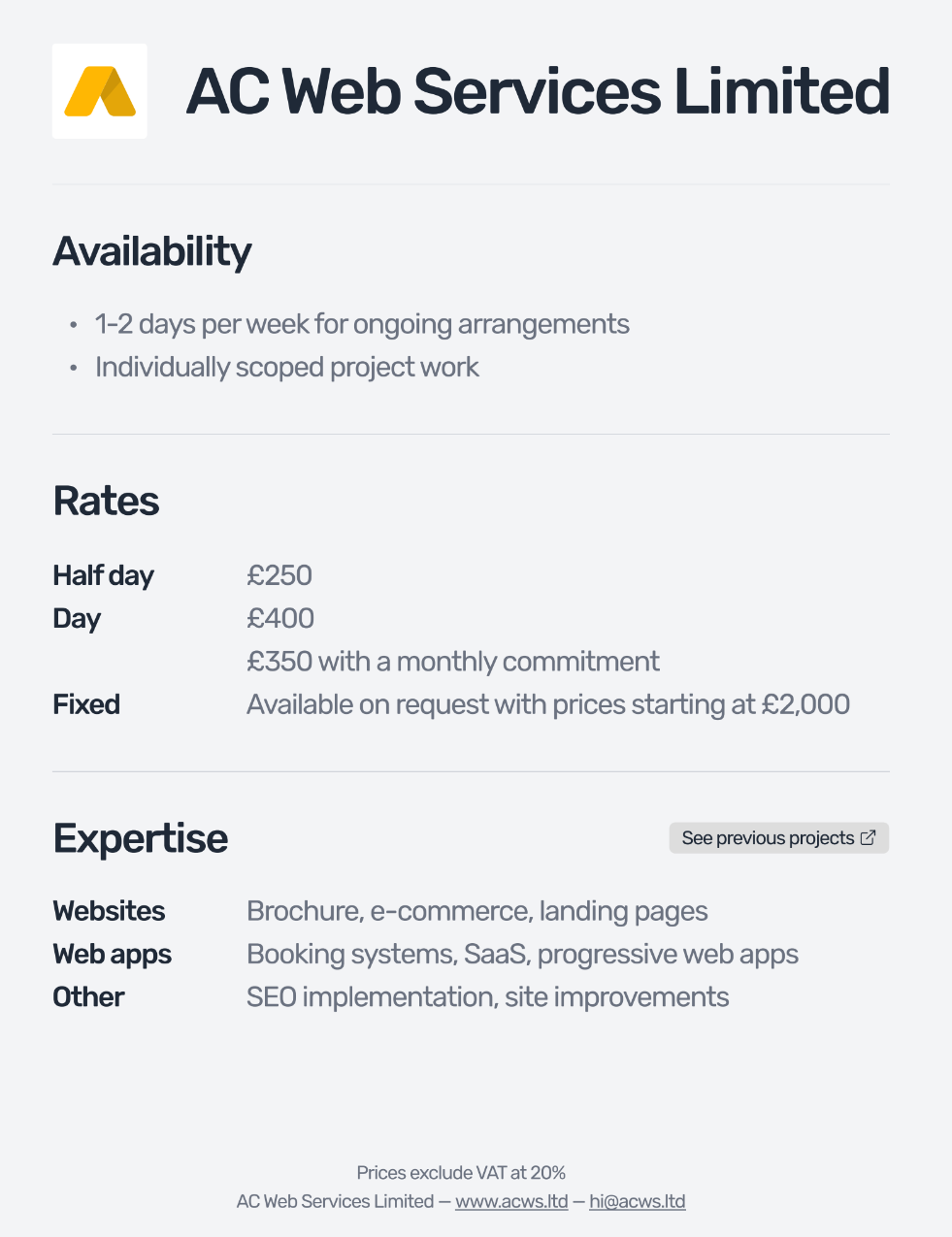
Task: Open the www.acws.ltd website link
Action: click(x=511, y=1201)
